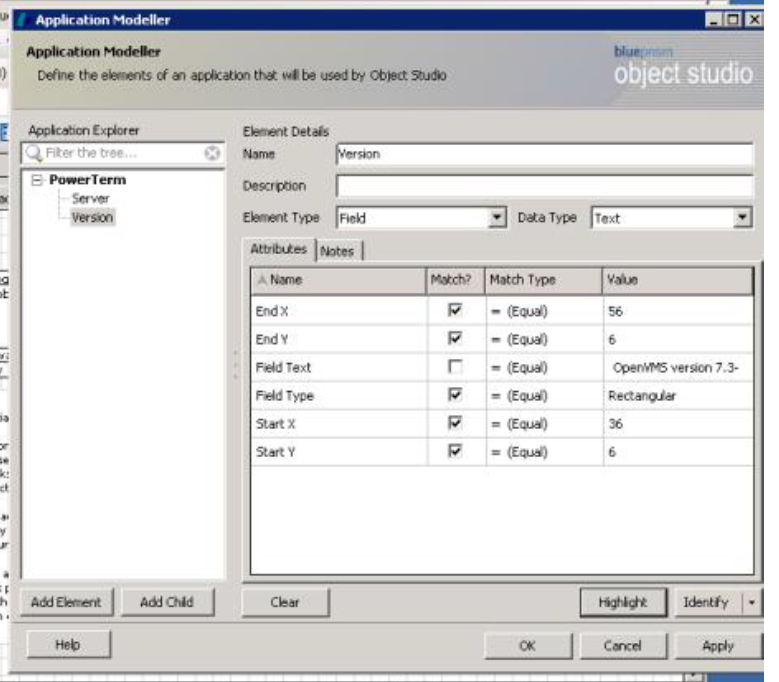Click the Match Type column header

point(544,280)
